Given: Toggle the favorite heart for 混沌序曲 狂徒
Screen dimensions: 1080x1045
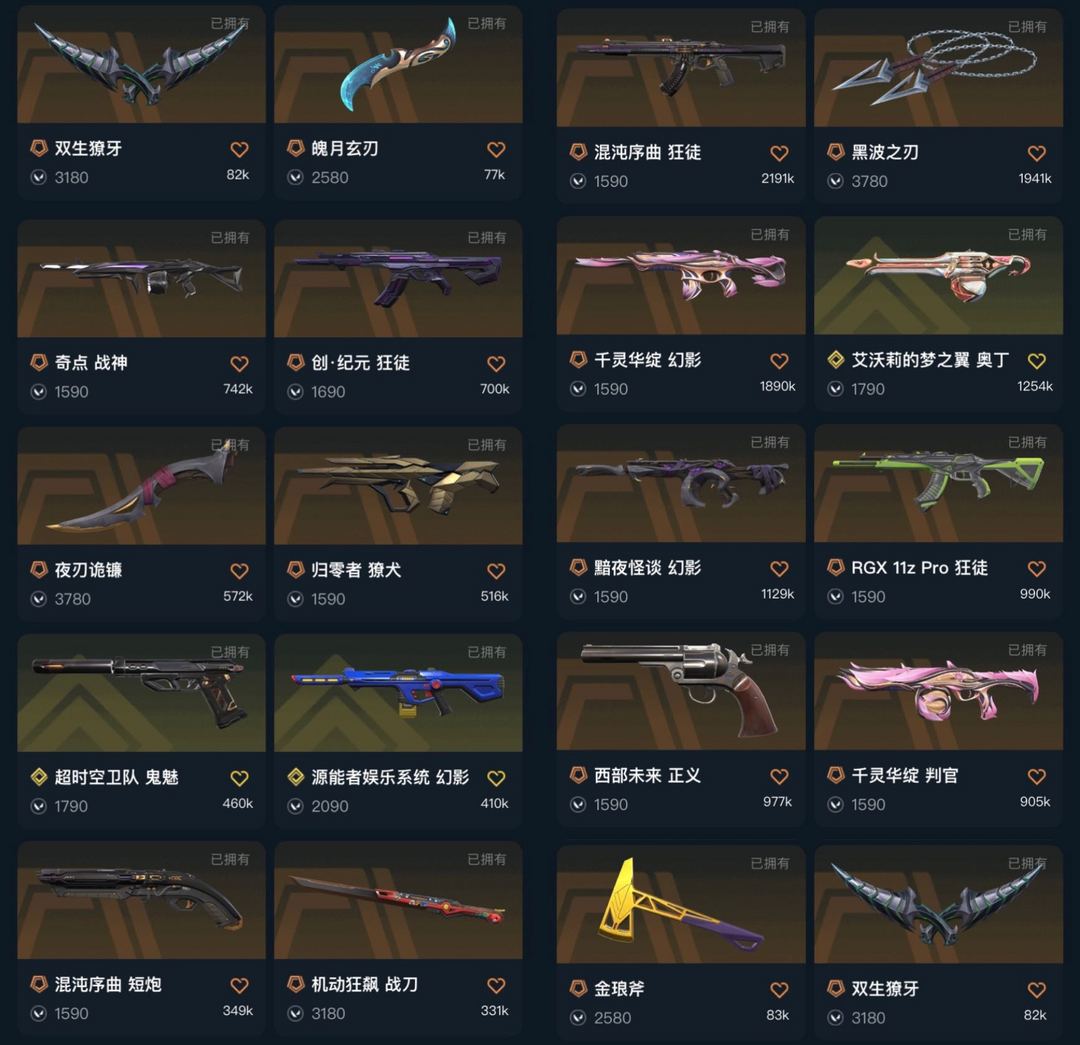Looking at the screenshot, I should 779,153.
